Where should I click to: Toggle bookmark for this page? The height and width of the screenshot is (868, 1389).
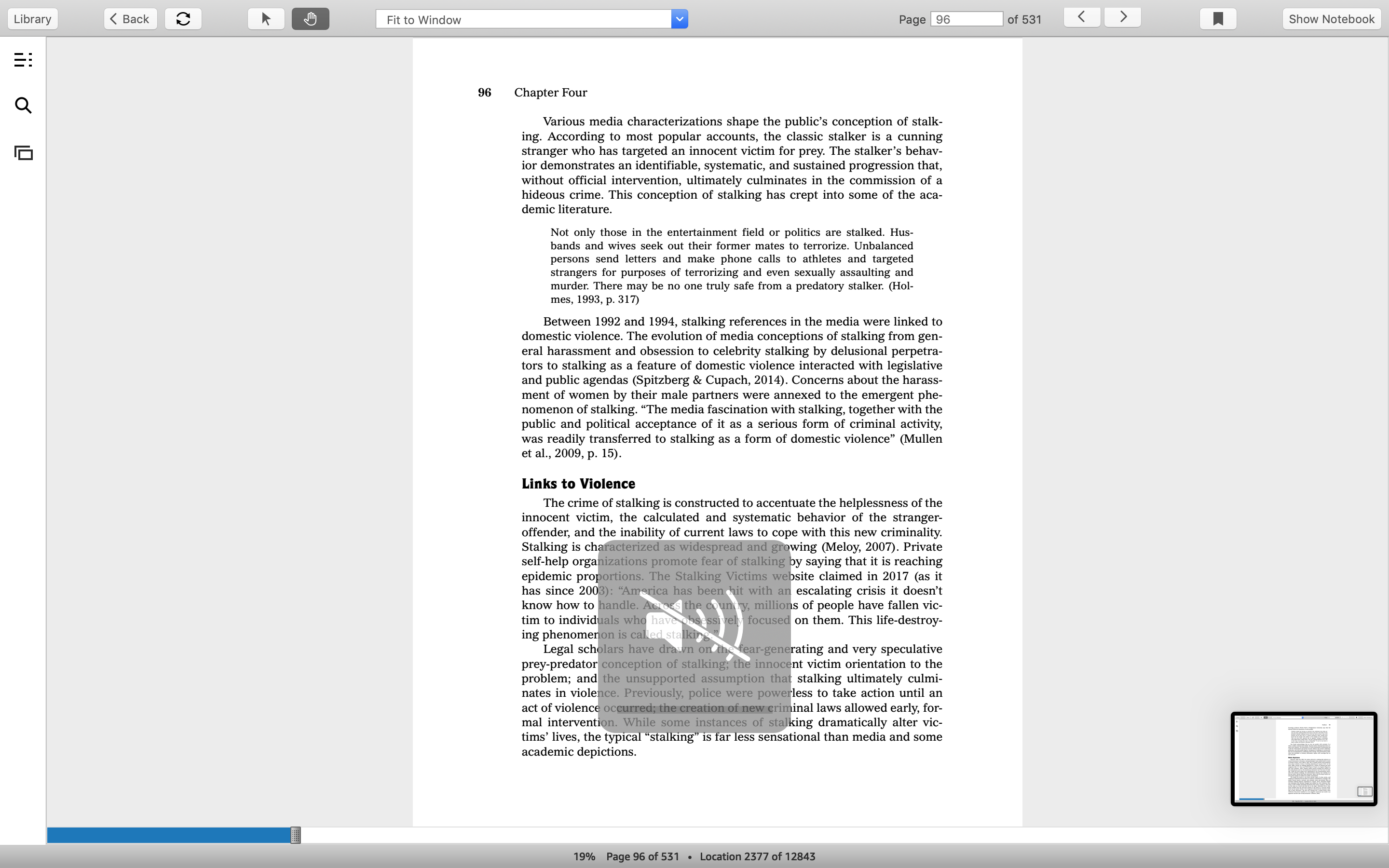click(1218, 19)
